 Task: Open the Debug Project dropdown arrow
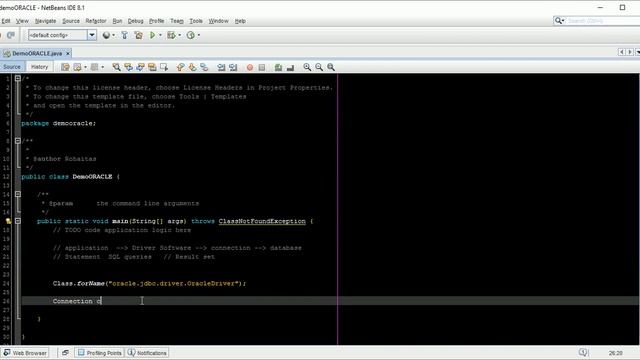179,36
